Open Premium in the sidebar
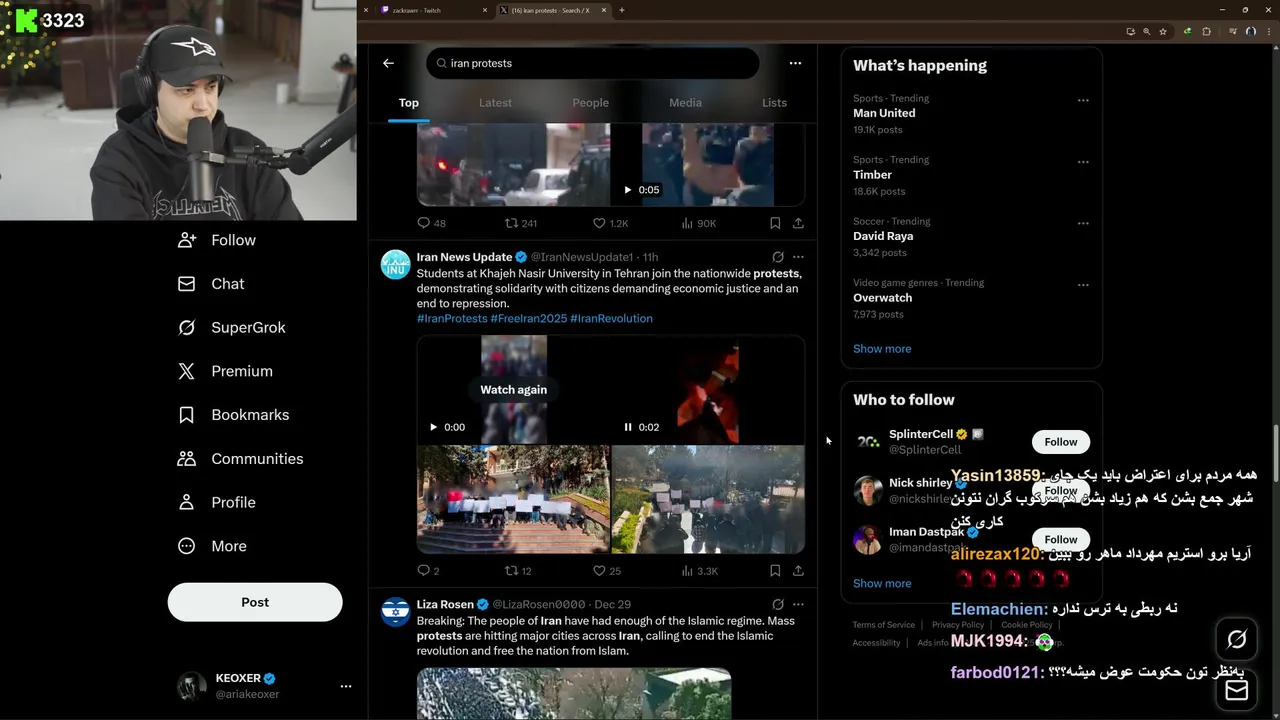 (225, 371)
